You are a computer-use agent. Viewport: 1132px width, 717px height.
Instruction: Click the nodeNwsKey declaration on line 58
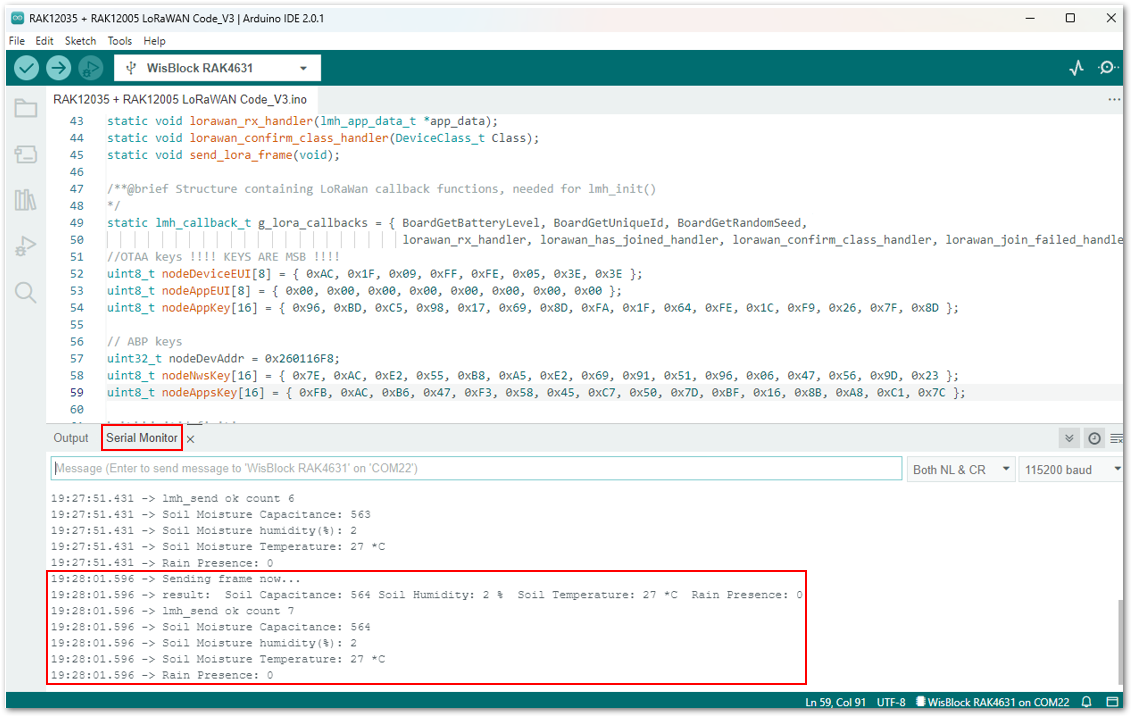point(533,375)
